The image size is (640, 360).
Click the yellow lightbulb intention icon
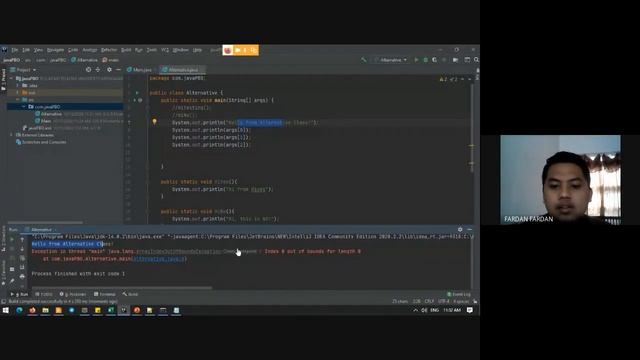click(x=154, y=122)
